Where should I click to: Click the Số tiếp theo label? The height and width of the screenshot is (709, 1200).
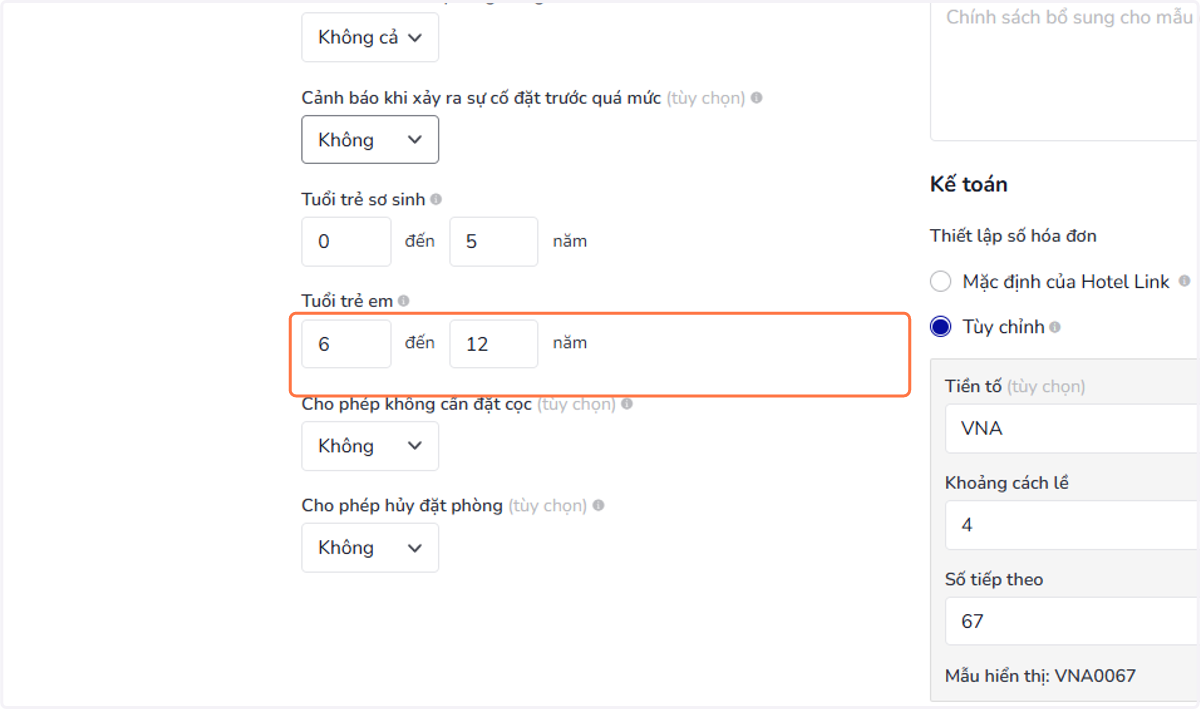[994, 580]
